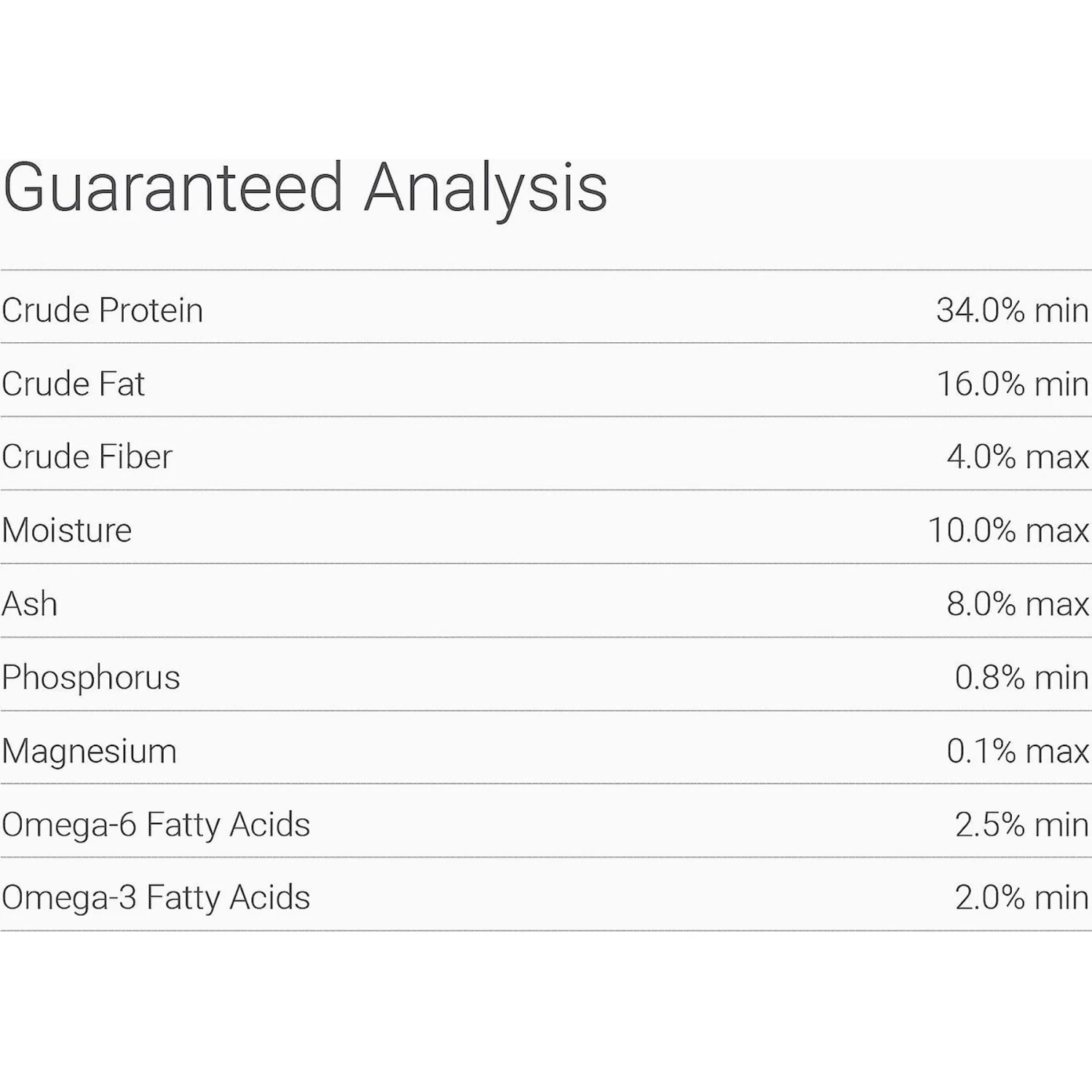Click the word Guaranteed in the heading
1092x1092 pixels.
point(173,188)
